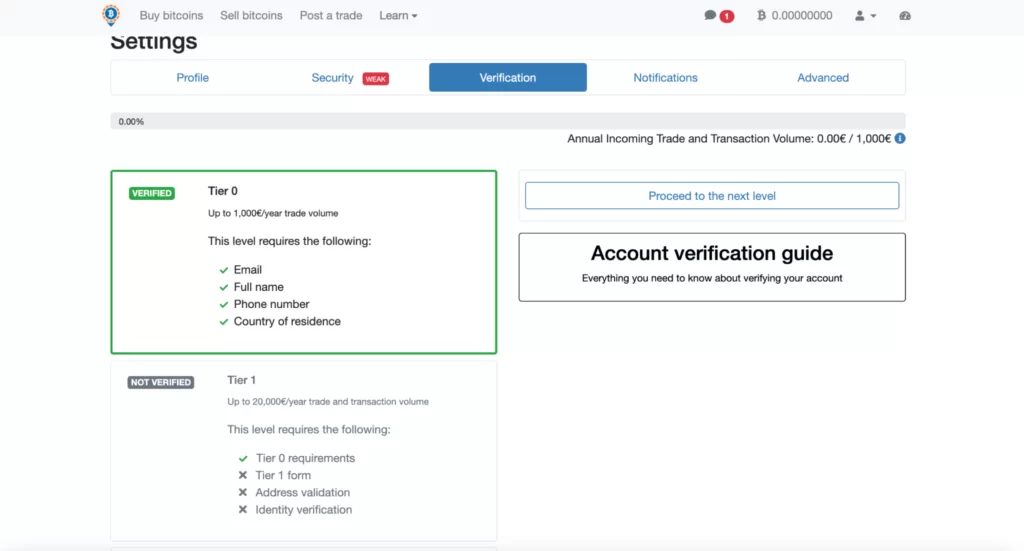Click the 'Phone number' requirement text
Image resolution: width=1024 pixels, height=551 pixels.
[x=272, y=304]
